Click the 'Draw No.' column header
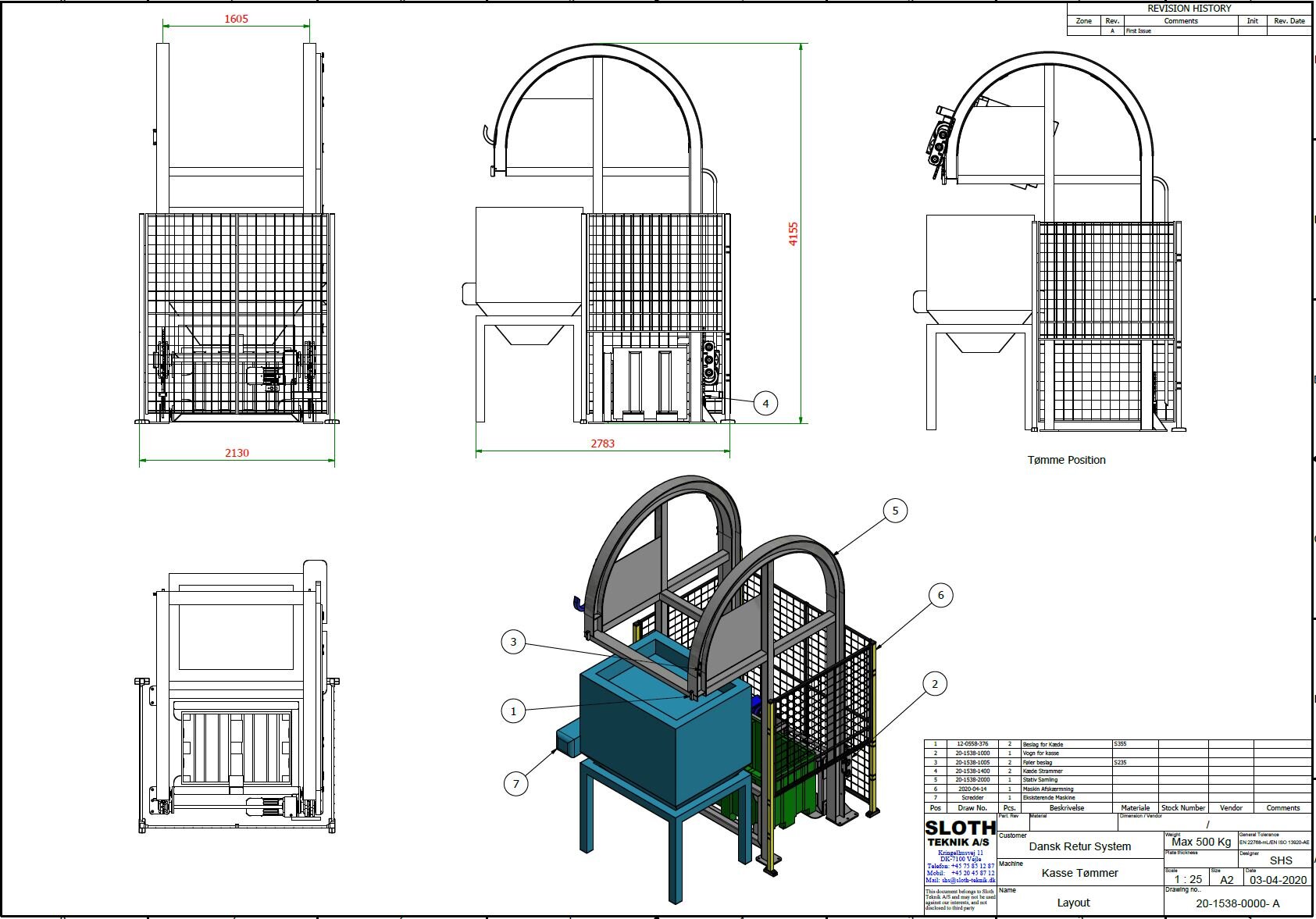The width and height of the screenshot is (1316, 919). click(x=972, y=808)
